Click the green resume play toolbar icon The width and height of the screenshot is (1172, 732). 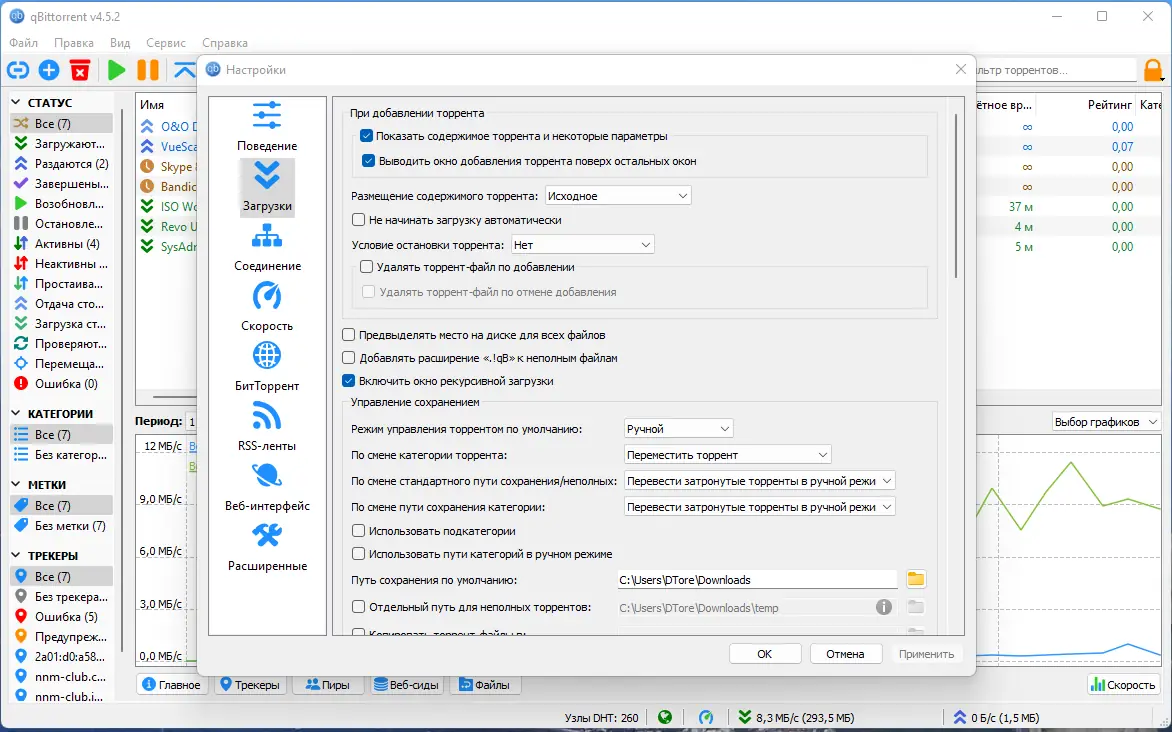point(116,70)
